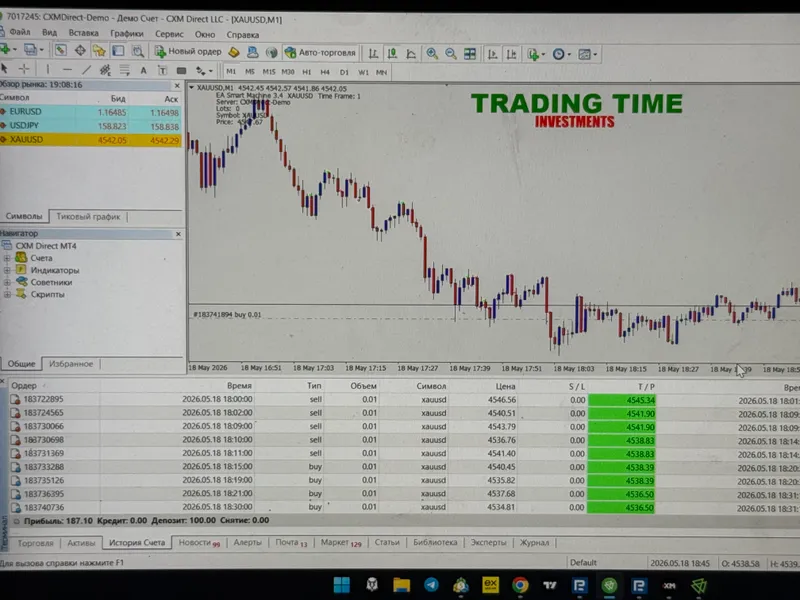Switch to the D1 timeframe

(x=344, y=72)
